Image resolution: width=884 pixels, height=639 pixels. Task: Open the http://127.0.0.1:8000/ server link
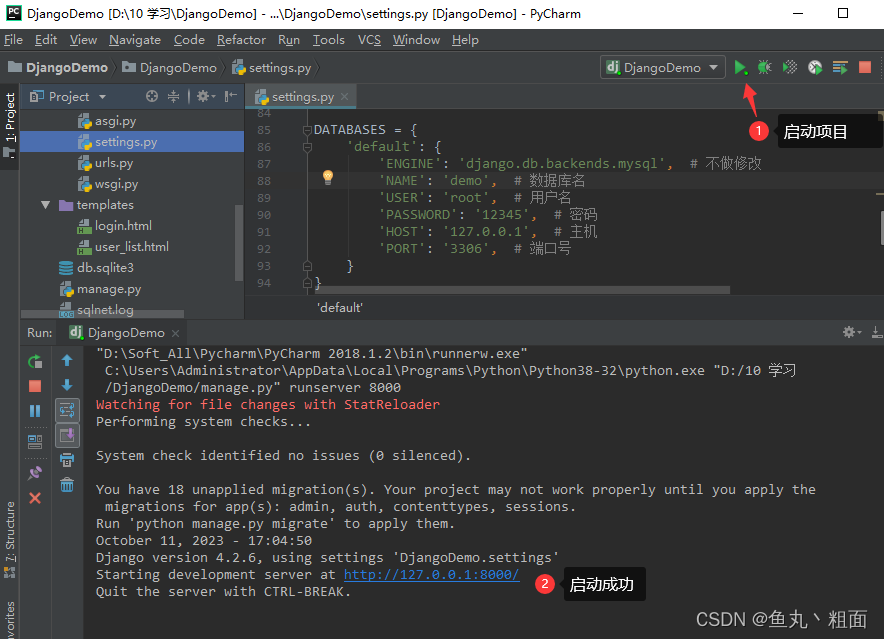(431, 574)
